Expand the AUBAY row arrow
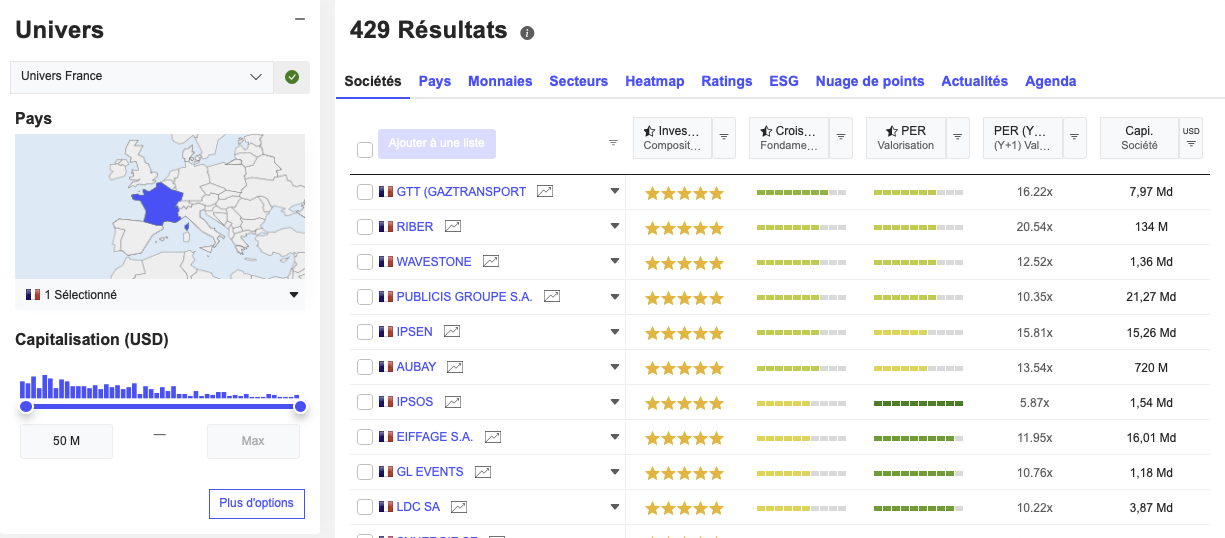The width and height of the screenshot is (1225, 538). (615, 367)
